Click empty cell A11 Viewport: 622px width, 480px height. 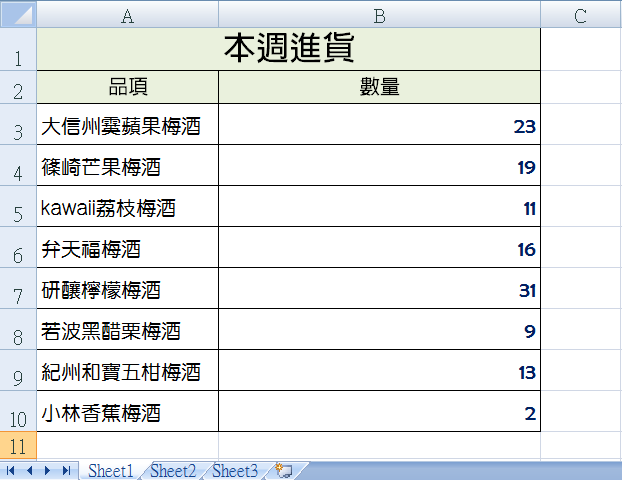(127, 446)
